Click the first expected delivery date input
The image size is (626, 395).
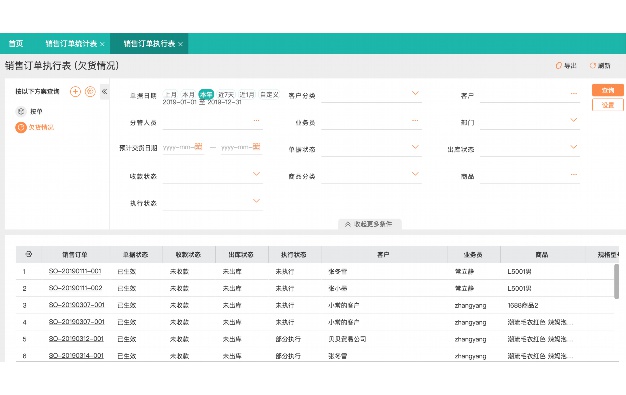183,147
